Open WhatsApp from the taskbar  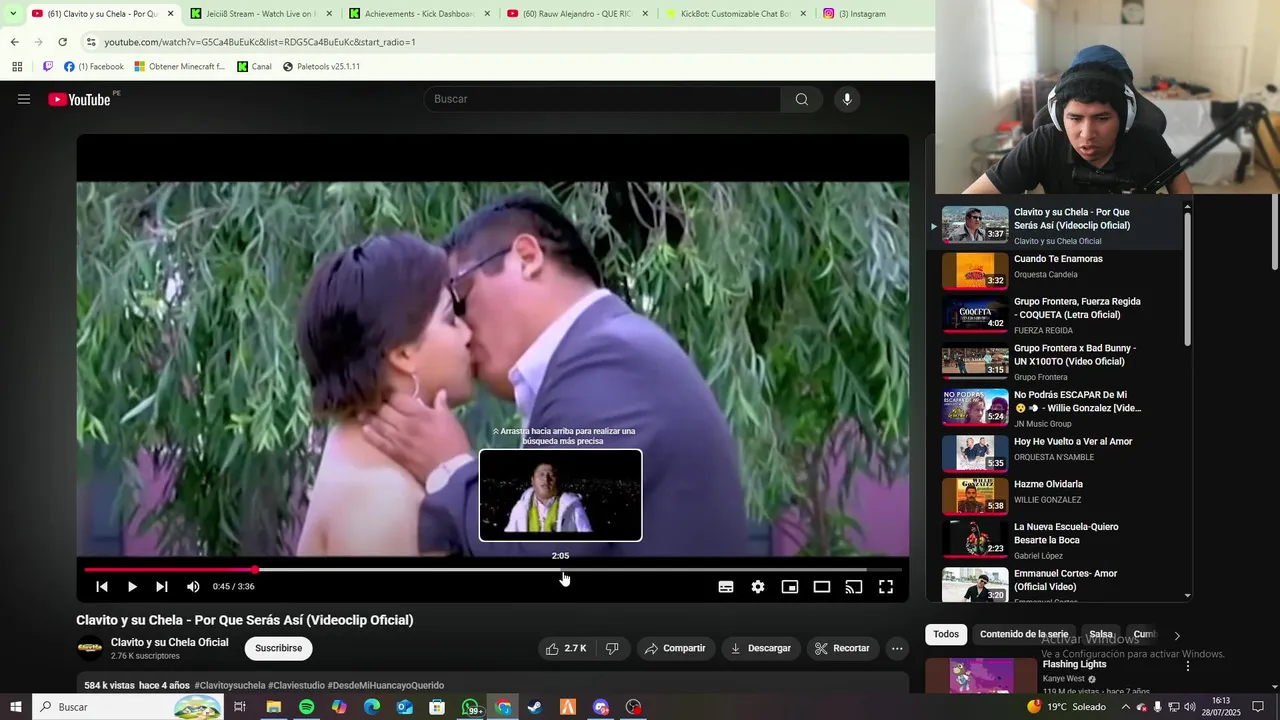[x=472, y=707]
